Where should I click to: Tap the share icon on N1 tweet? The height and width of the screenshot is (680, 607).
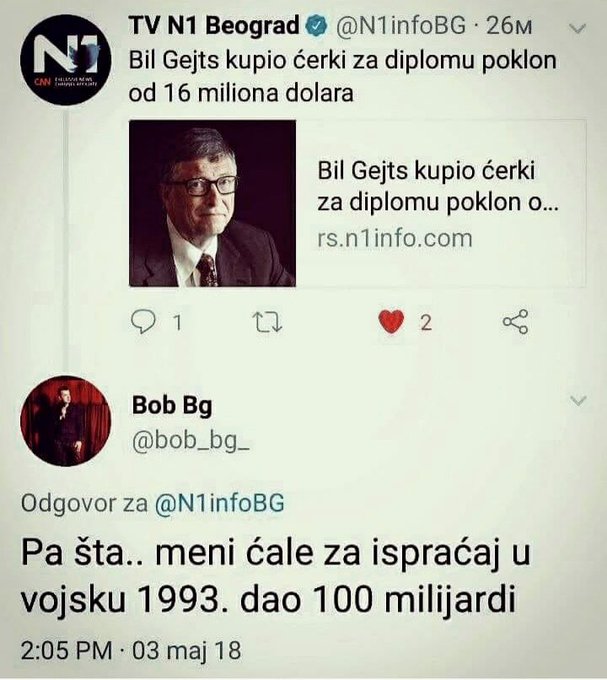(516, 322)
